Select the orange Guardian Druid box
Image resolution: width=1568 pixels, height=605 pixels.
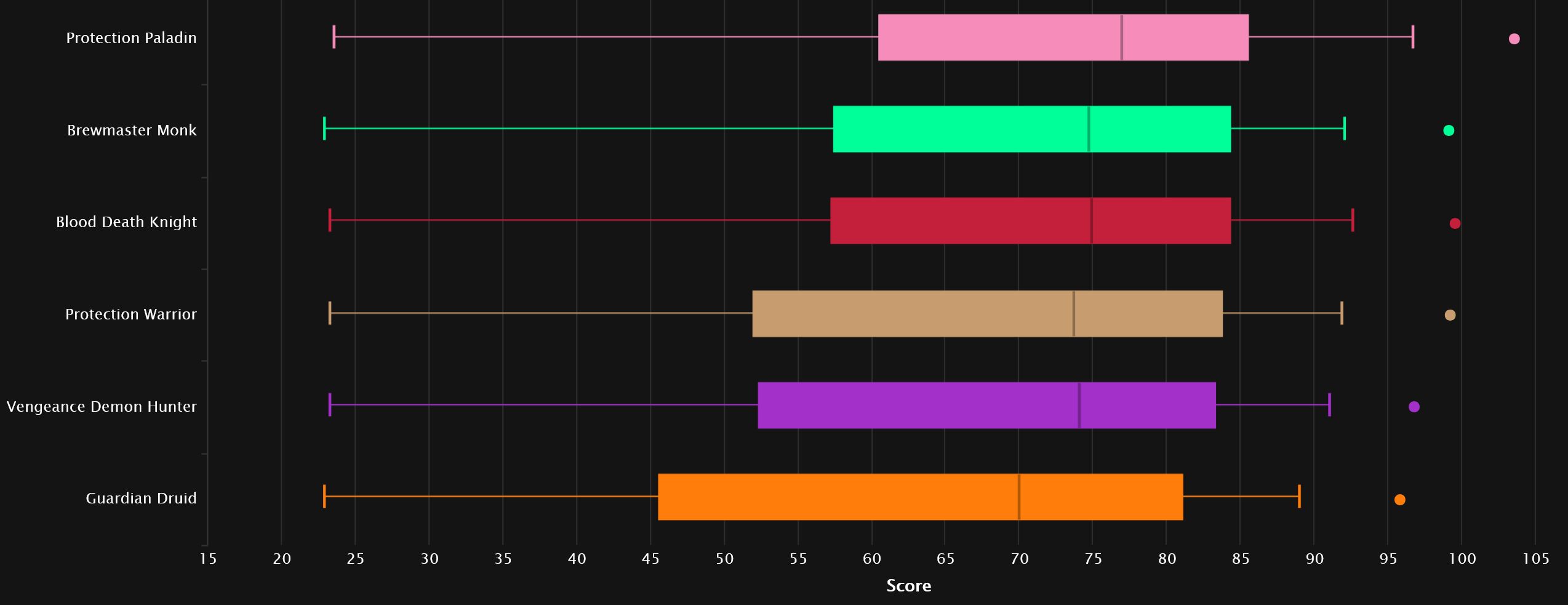coord(920,497)
